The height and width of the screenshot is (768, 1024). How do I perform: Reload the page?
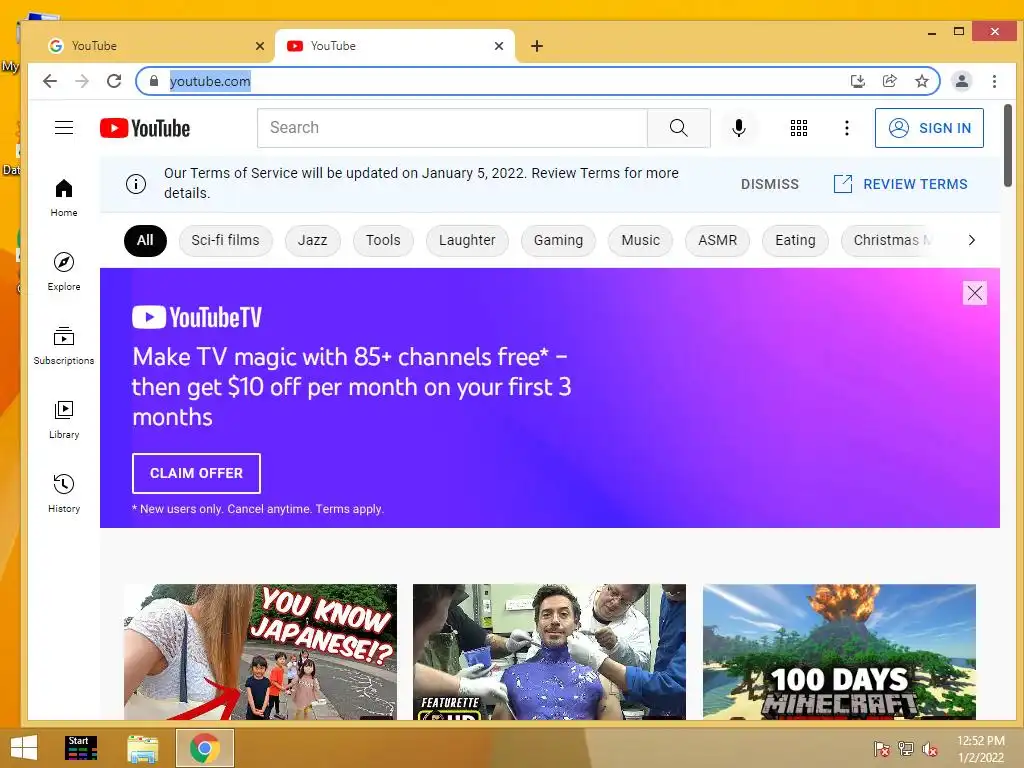click(114, 81)
